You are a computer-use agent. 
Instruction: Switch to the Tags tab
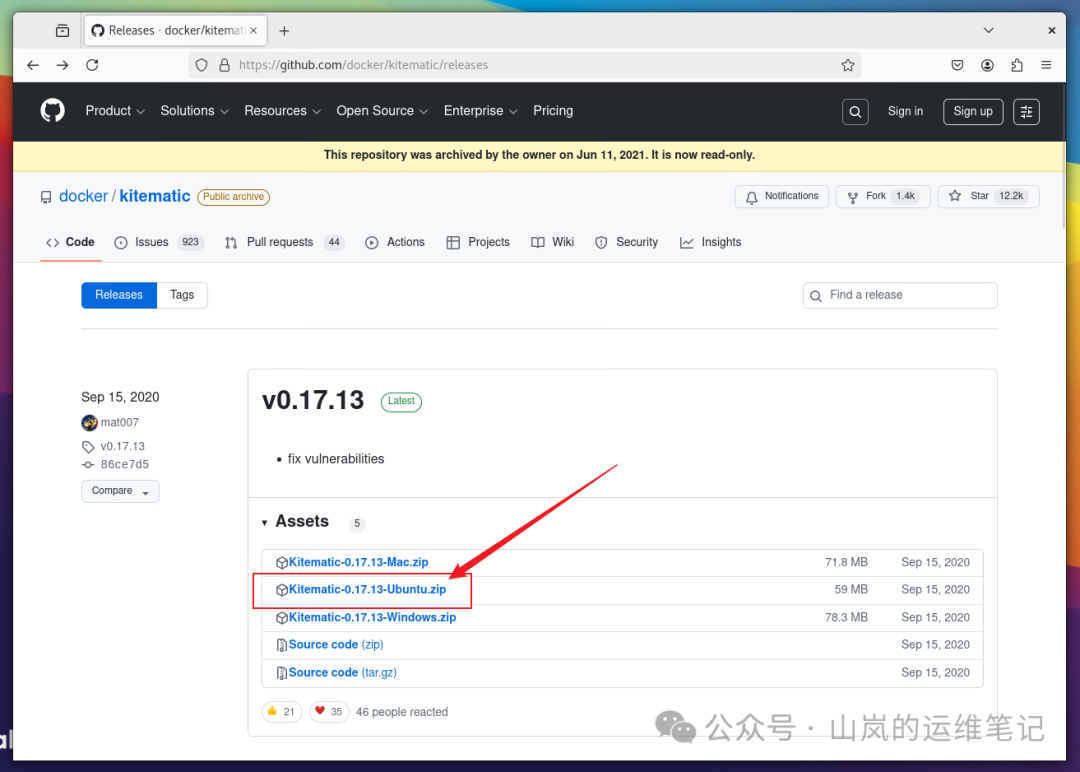tap(182, 295)
